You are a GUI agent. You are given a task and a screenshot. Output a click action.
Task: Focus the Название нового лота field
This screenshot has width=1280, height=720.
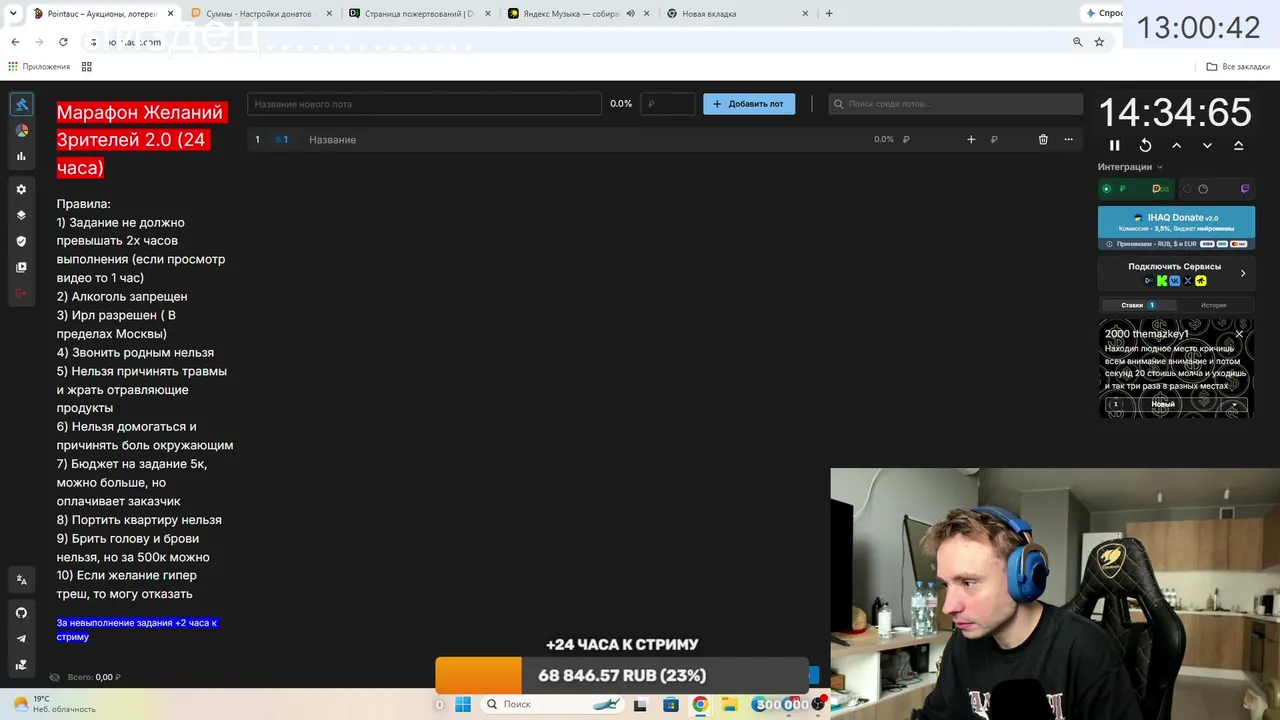click(424, 104)
